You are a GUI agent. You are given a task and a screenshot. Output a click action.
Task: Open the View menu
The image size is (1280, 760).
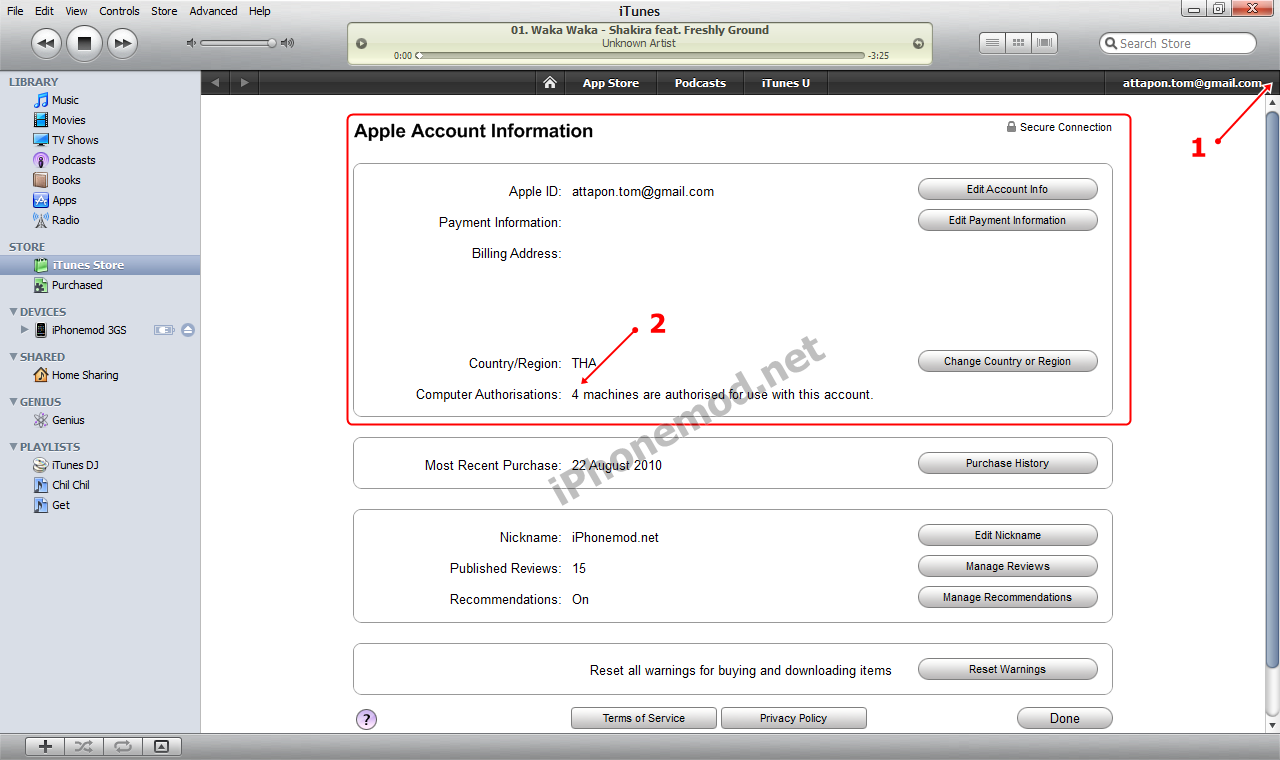click(x=76, y=11)
